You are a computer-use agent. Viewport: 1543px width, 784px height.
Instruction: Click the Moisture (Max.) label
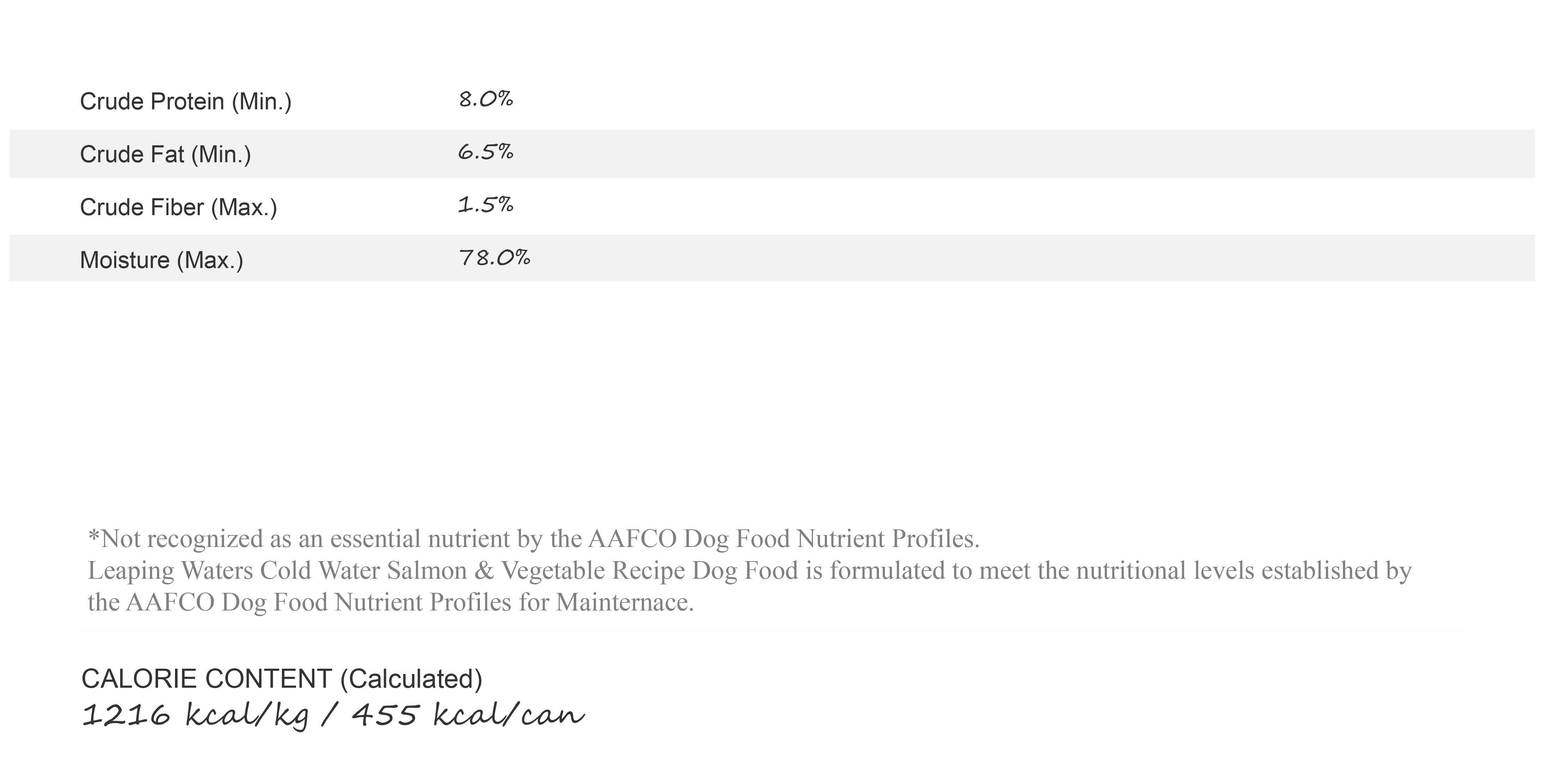(162, 260)
